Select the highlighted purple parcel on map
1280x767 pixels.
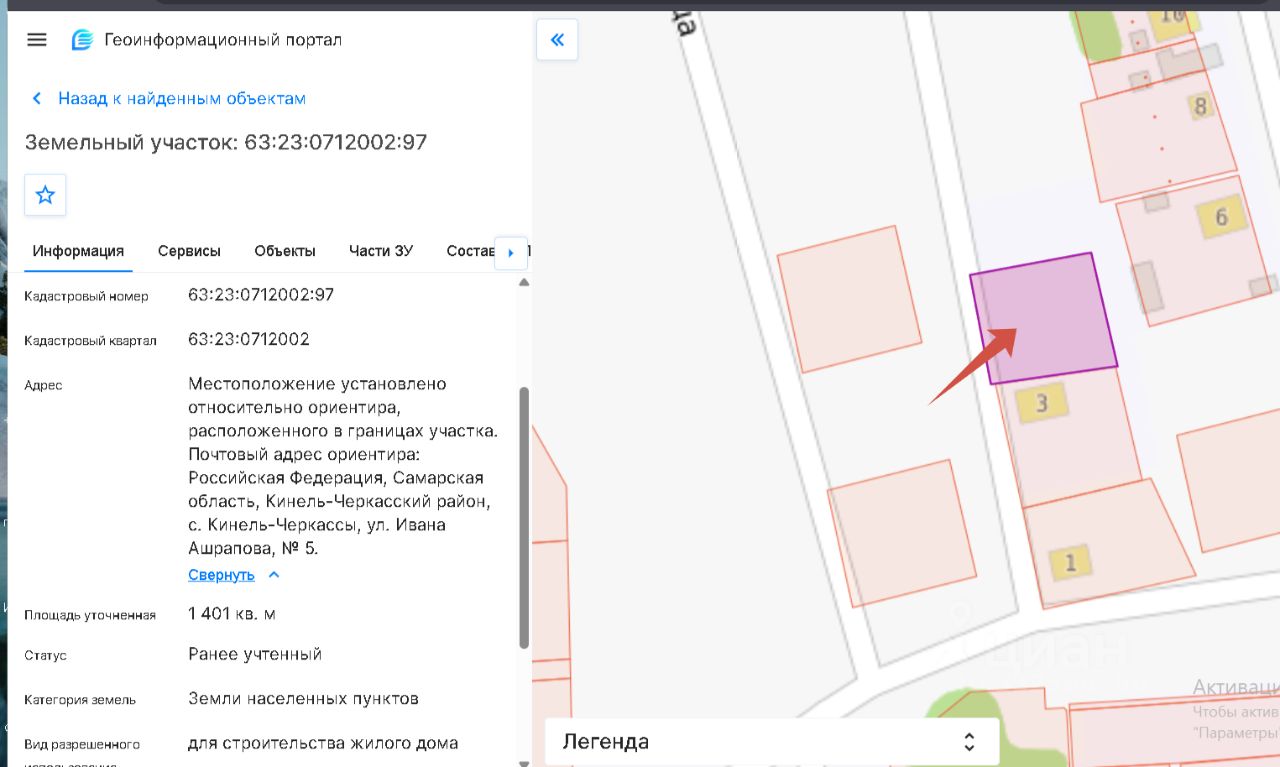1044,318
